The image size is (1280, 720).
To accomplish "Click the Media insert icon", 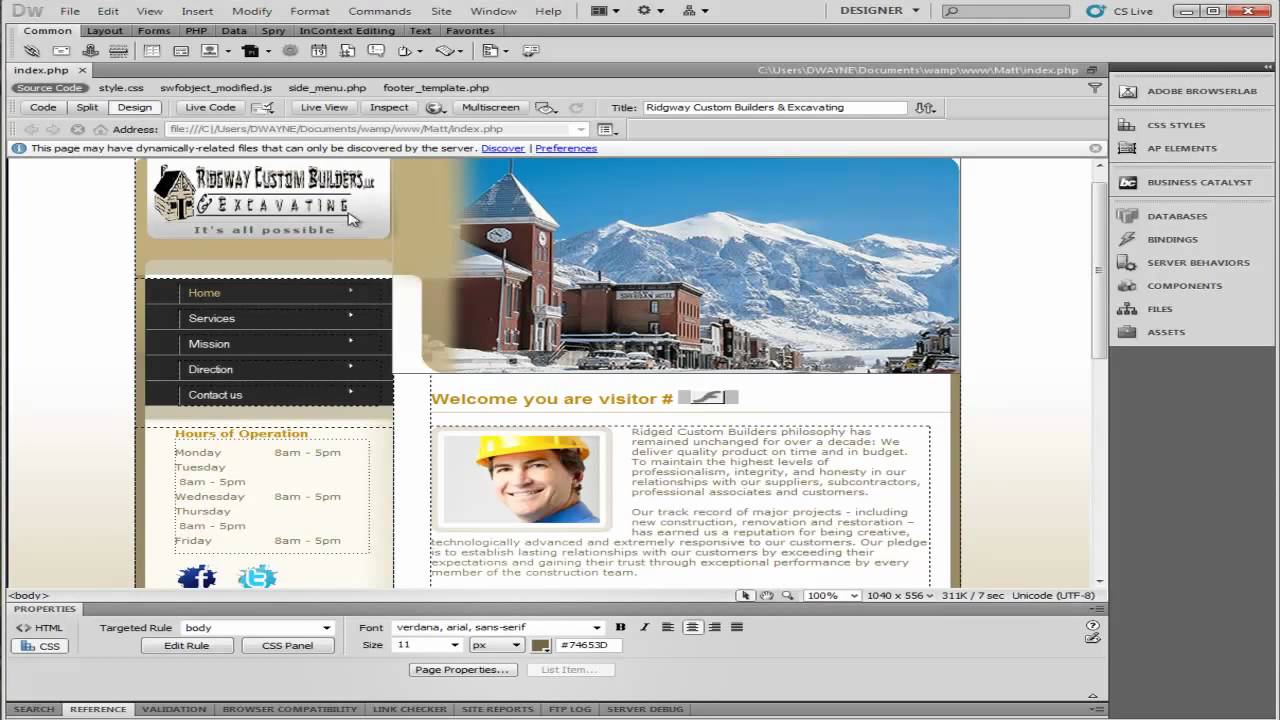I will pos(250,50).
